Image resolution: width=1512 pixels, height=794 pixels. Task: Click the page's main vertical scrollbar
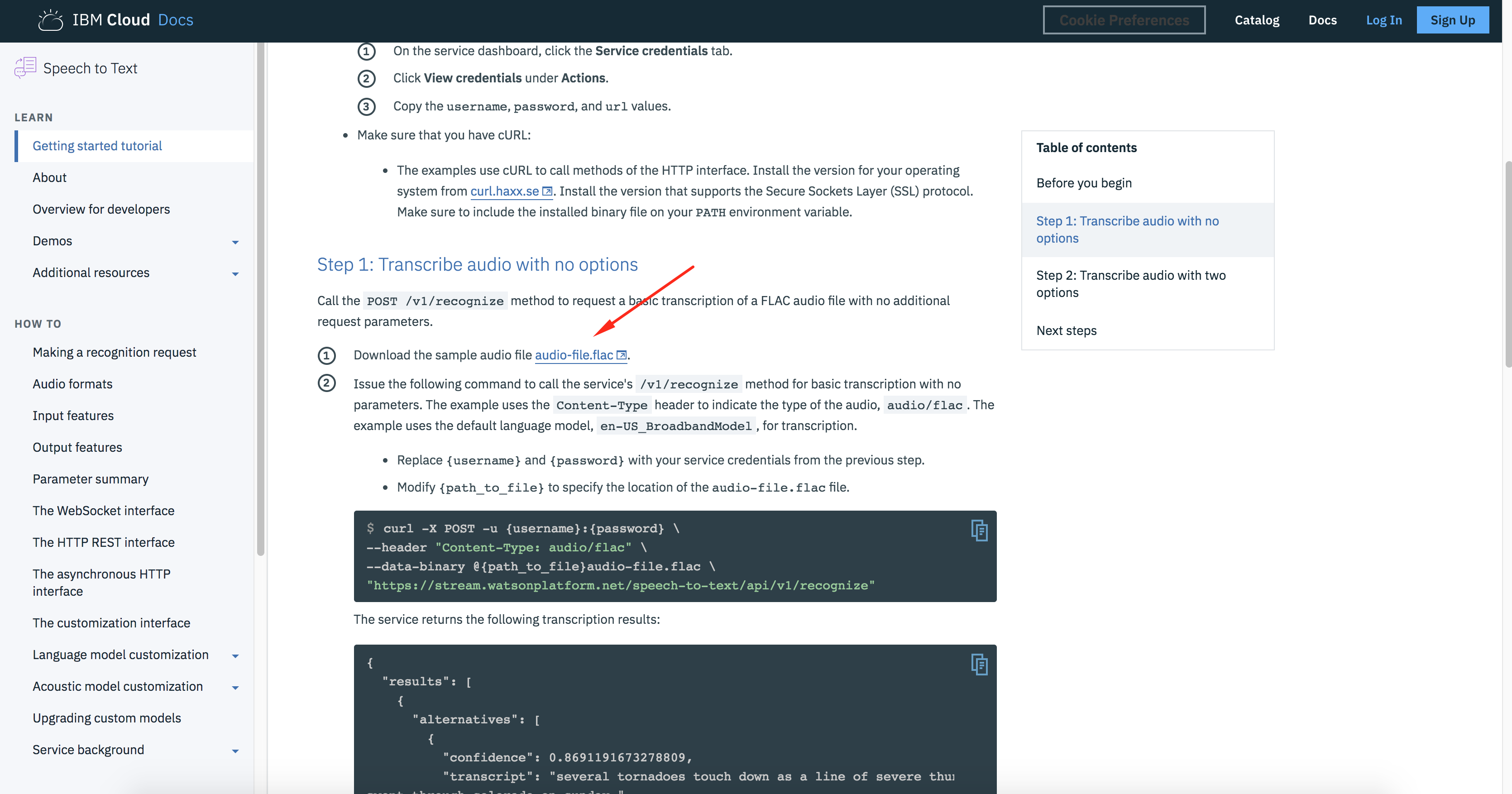click(1507, 264)
